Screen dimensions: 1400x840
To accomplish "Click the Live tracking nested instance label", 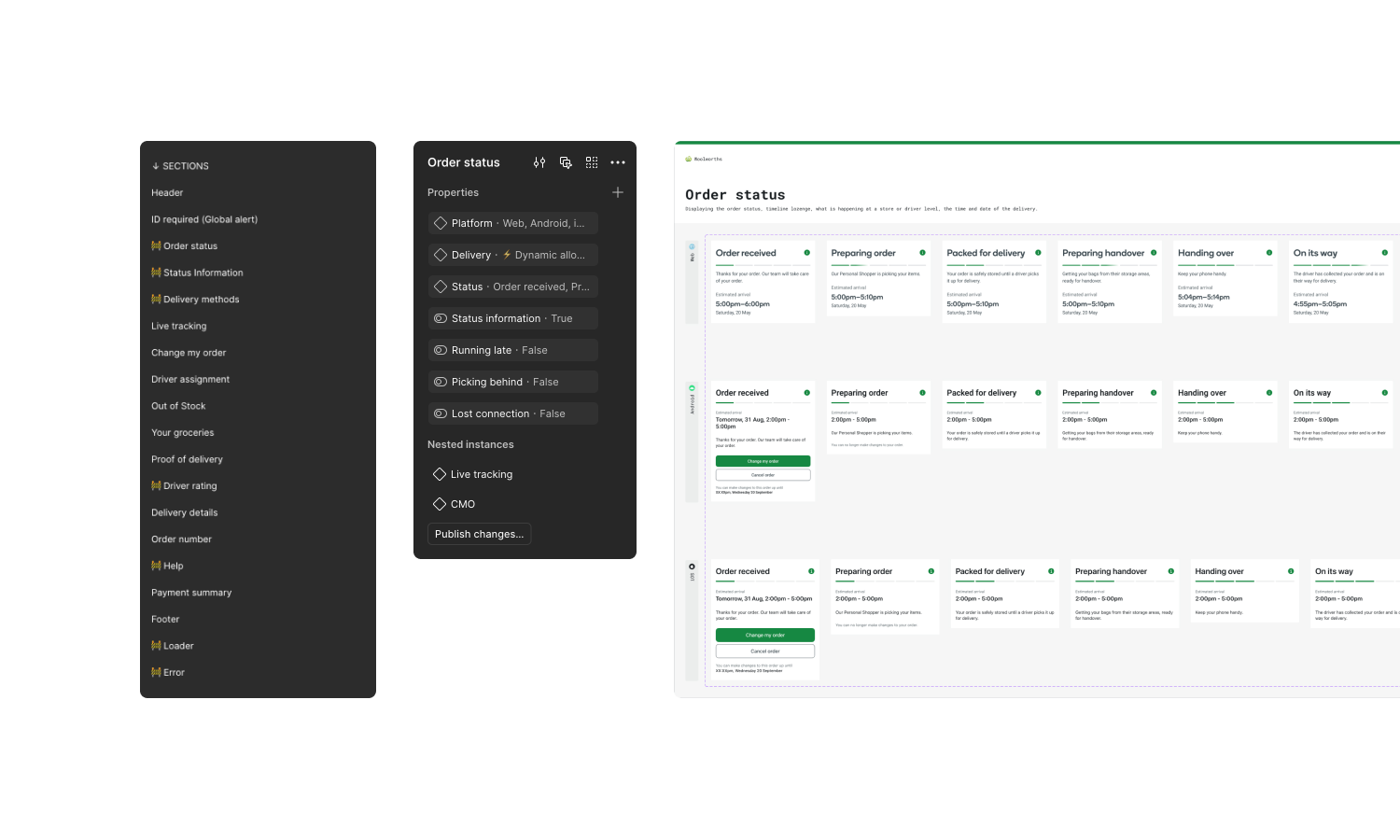I will pyautogui.click(x=482, y=474).
